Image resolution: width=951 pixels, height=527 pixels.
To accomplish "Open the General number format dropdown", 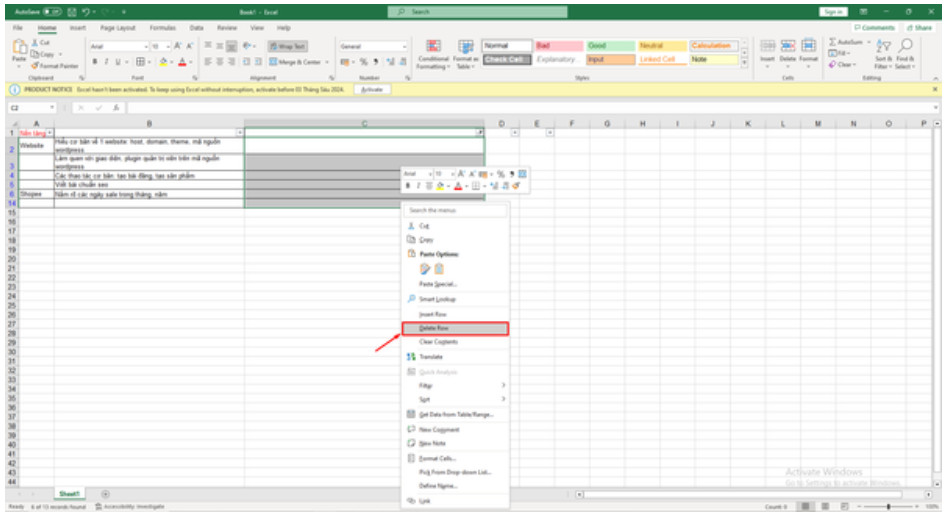I will (405, 46).
